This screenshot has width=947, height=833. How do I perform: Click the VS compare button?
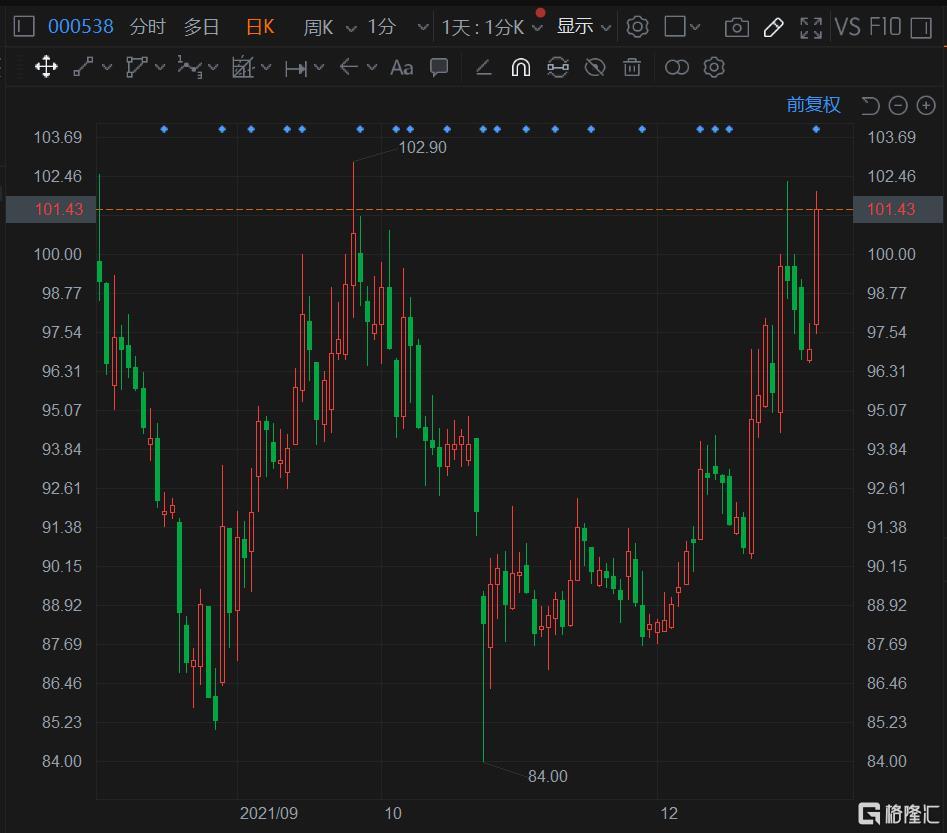[847, 27]
